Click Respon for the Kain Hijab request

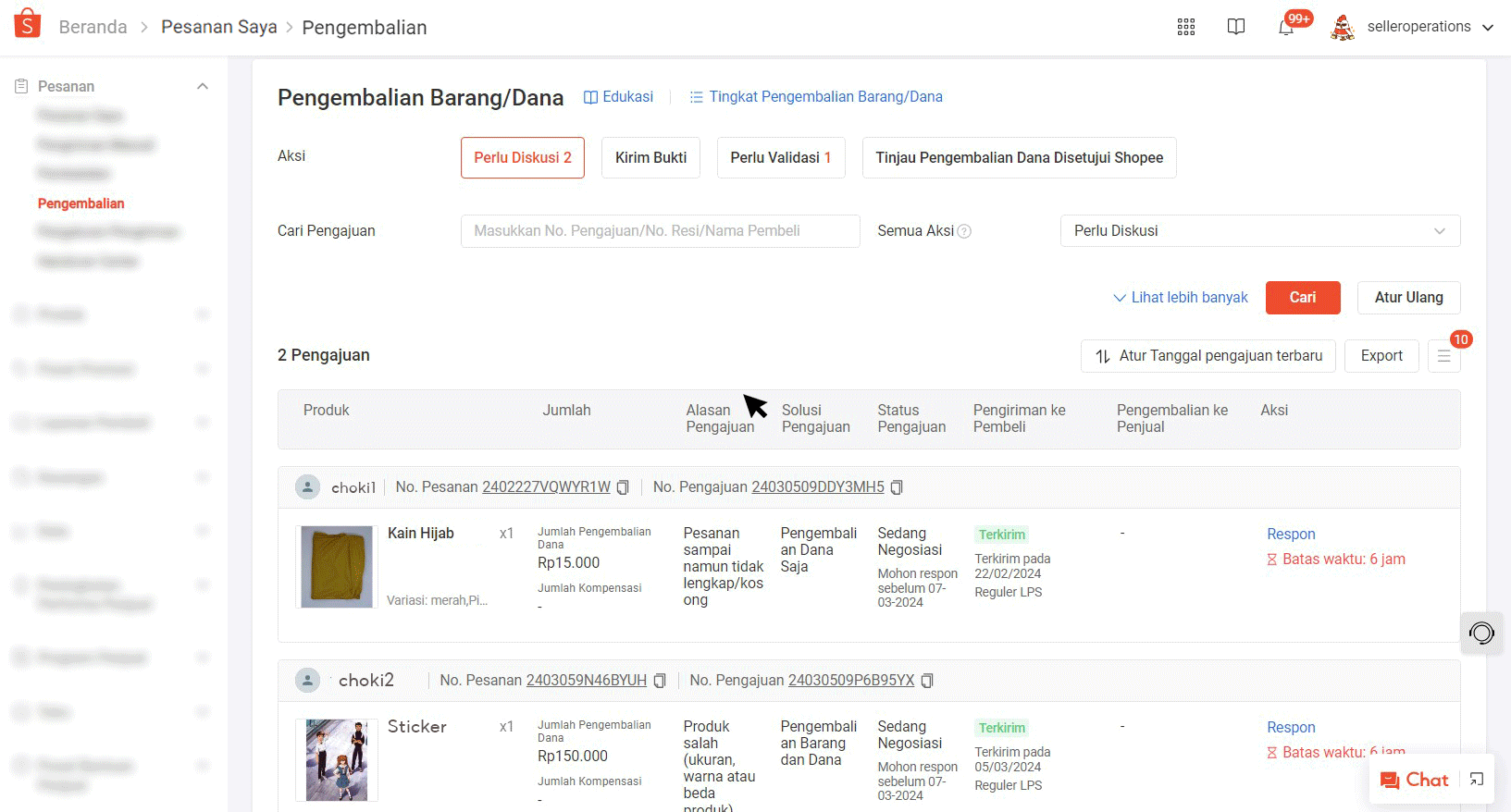coord(1291,535)
